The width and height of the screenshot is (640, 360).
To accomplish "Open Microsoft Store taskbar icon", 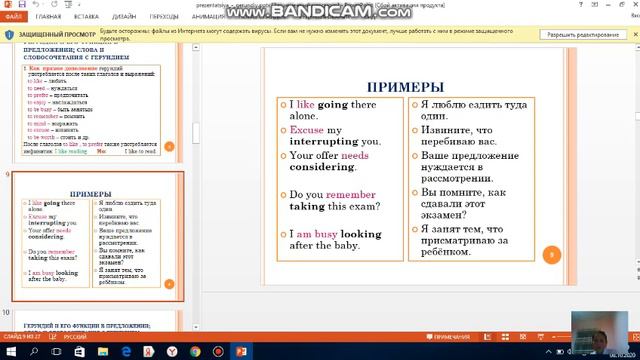I will pos(80,351).
